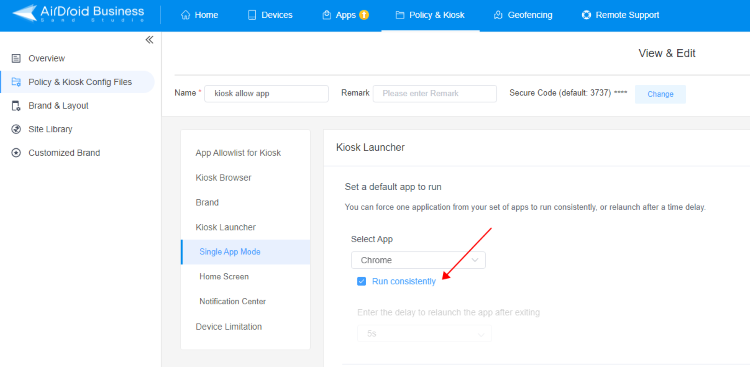Click the Devices tablet icon
750x367 pixels.
point(252,15)
